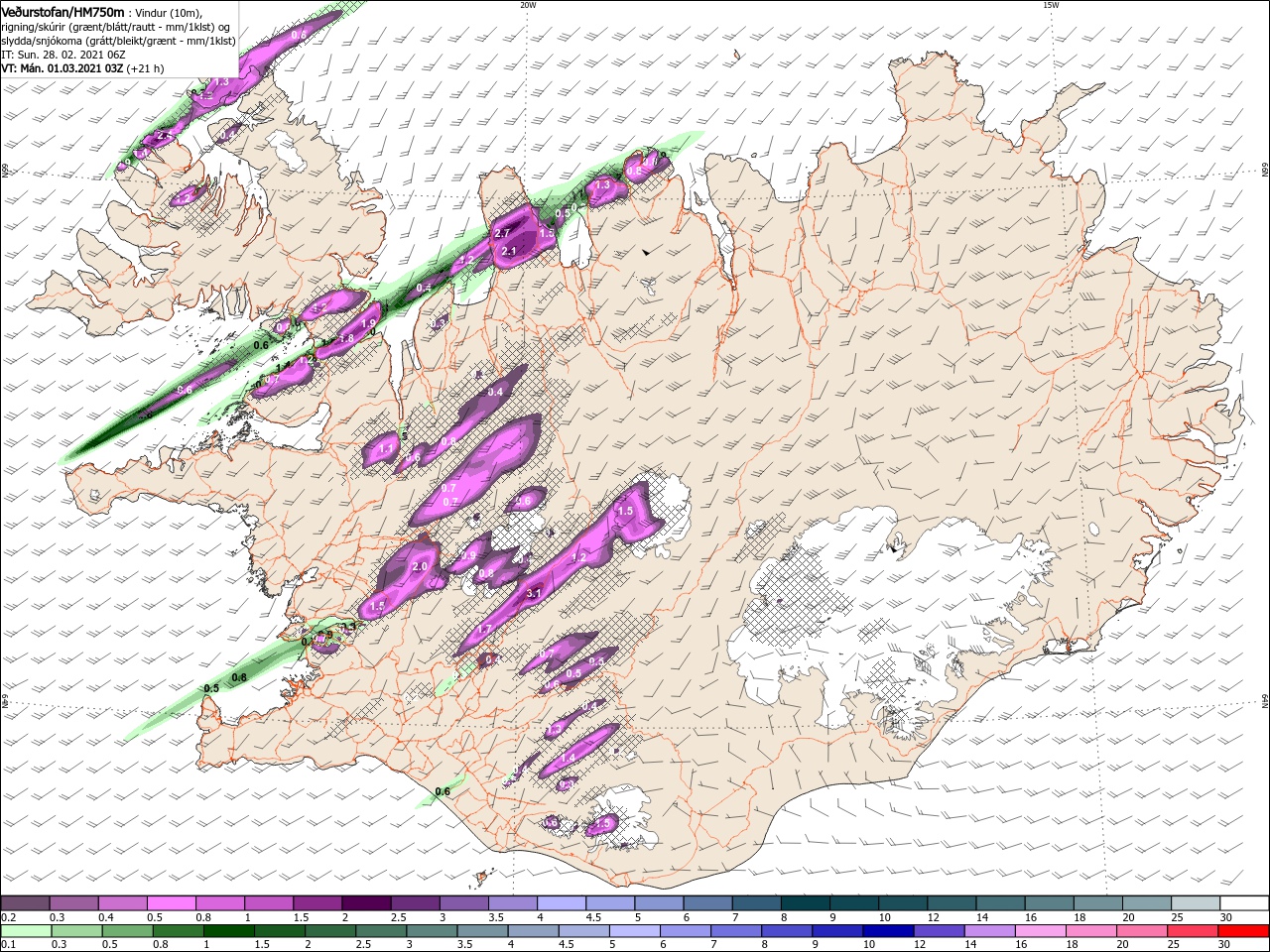Pick the deep blue 10–12 lower legend swatch
1270x952 pixels.
tap(888, 931)
